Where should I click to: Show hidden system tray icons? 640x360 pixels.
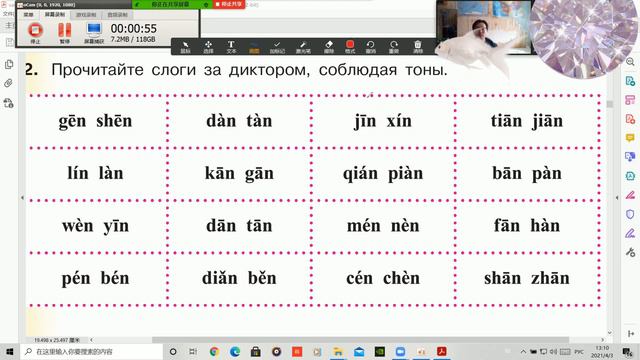[x=523, y=351]
